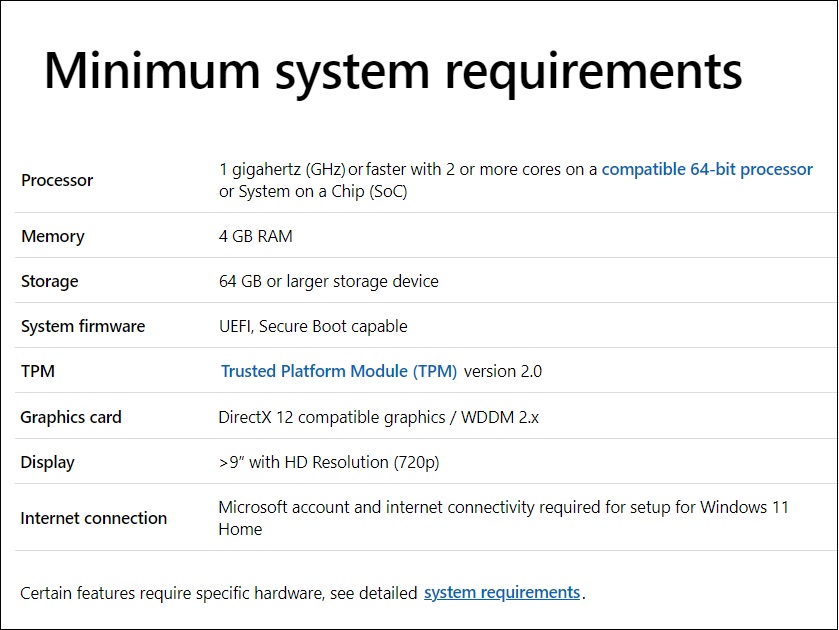Select the TPM row label
This screenshot has width=839, height=630.
coord(38,371)
